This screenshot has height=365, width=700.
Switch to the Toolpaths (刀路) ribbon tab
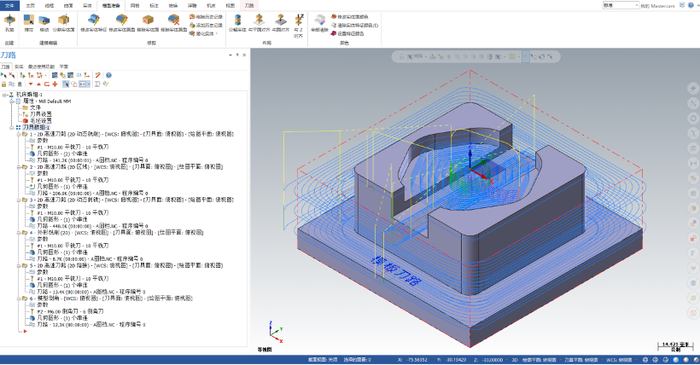[249, 5]
